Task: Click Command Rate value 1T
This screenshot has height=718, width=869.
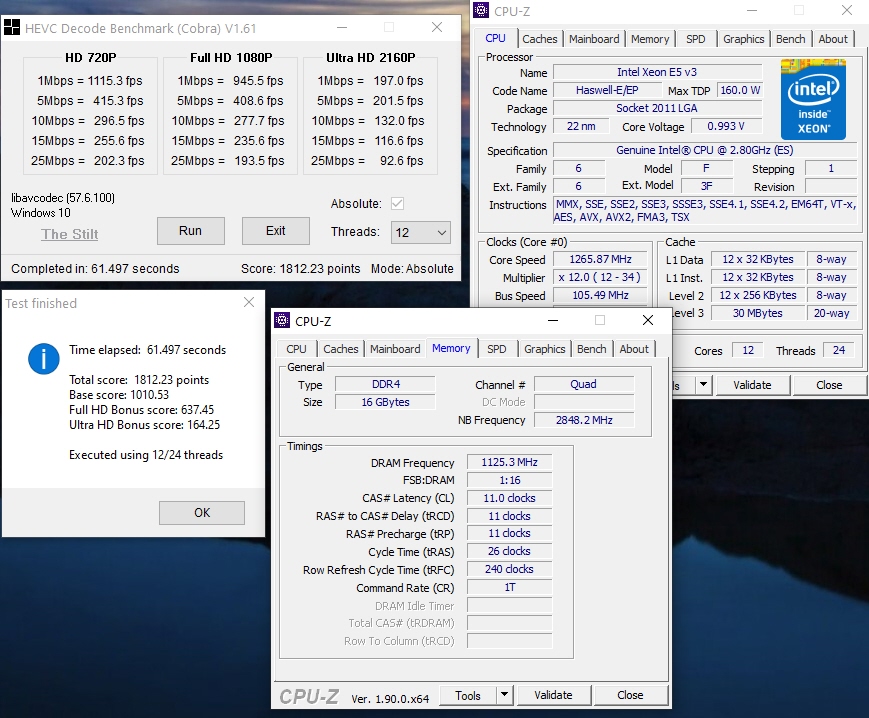Action: coord(509,587)
